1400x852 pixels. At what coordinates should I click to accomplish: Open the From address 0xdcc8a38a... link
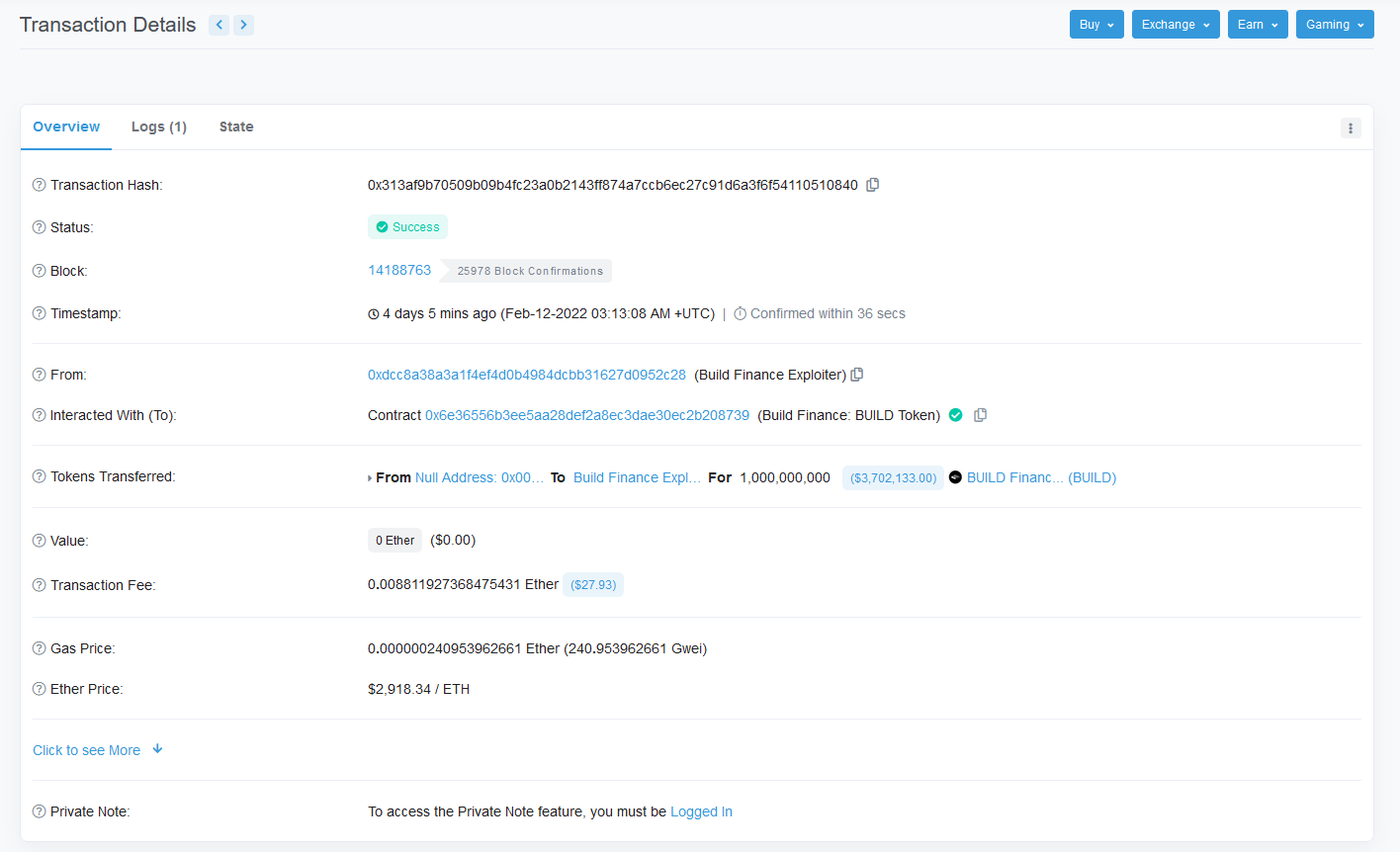[527, 375]
